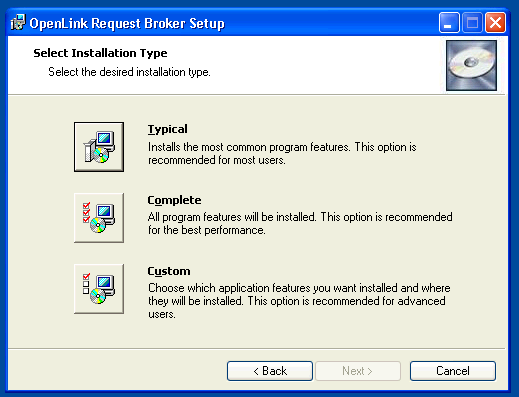The image size is (519, 397).
Task: Go back with the Back button
Action: click(270, 371)
